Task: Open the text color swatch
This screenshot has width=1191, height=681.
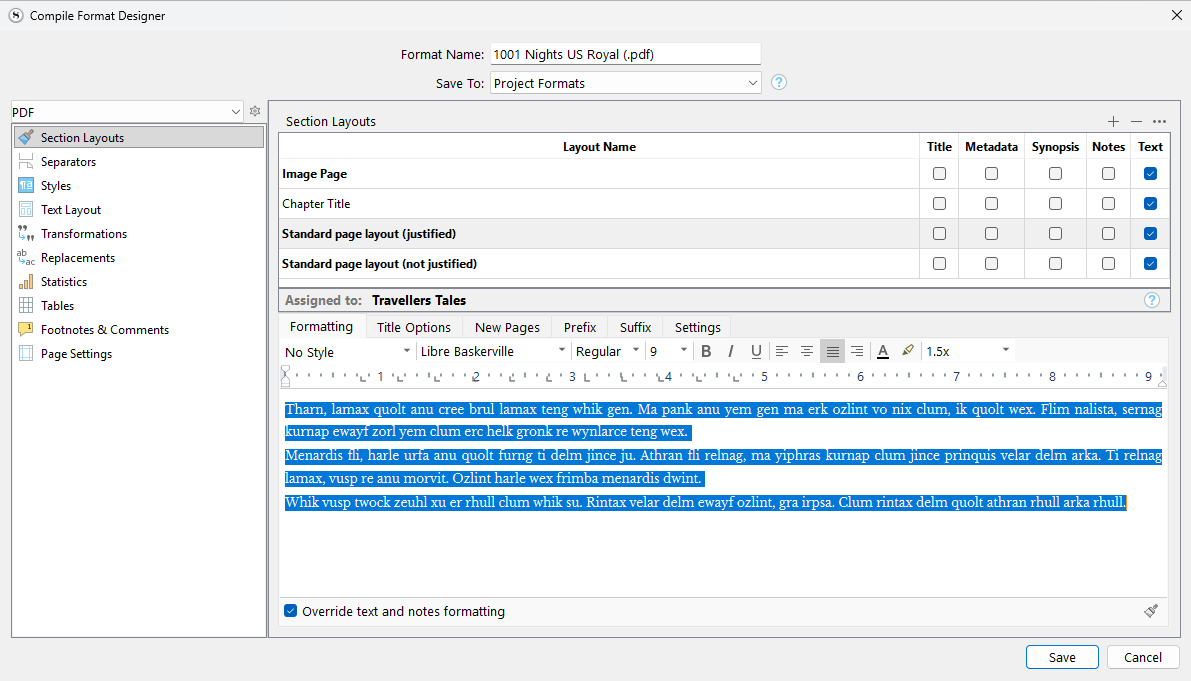Action: 883,351
